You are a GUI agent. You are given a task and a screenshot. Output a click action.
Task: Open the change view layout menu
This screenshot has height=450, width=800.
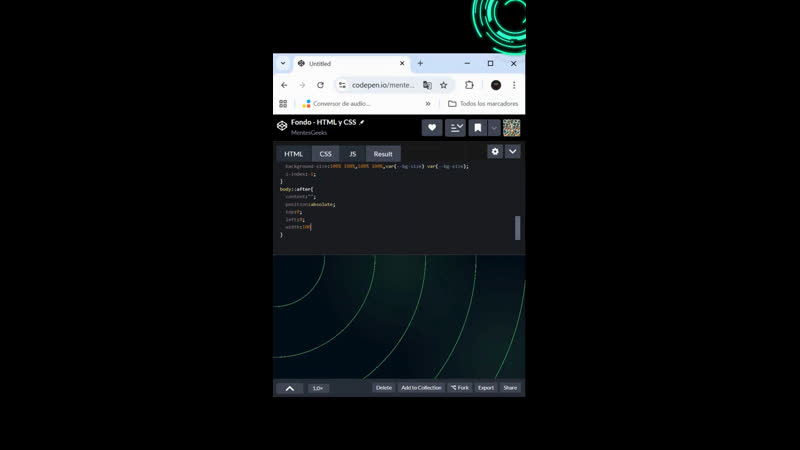tap(455, 128)
